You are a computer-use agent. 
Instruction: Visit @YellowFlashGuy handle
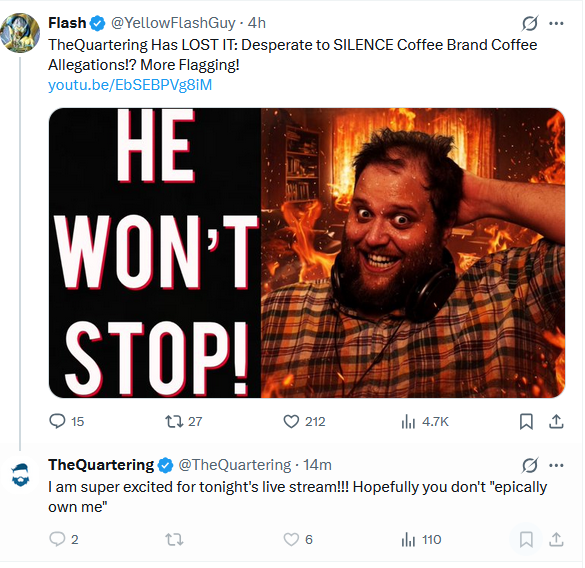pyautogui.click(x=173, y=23)
